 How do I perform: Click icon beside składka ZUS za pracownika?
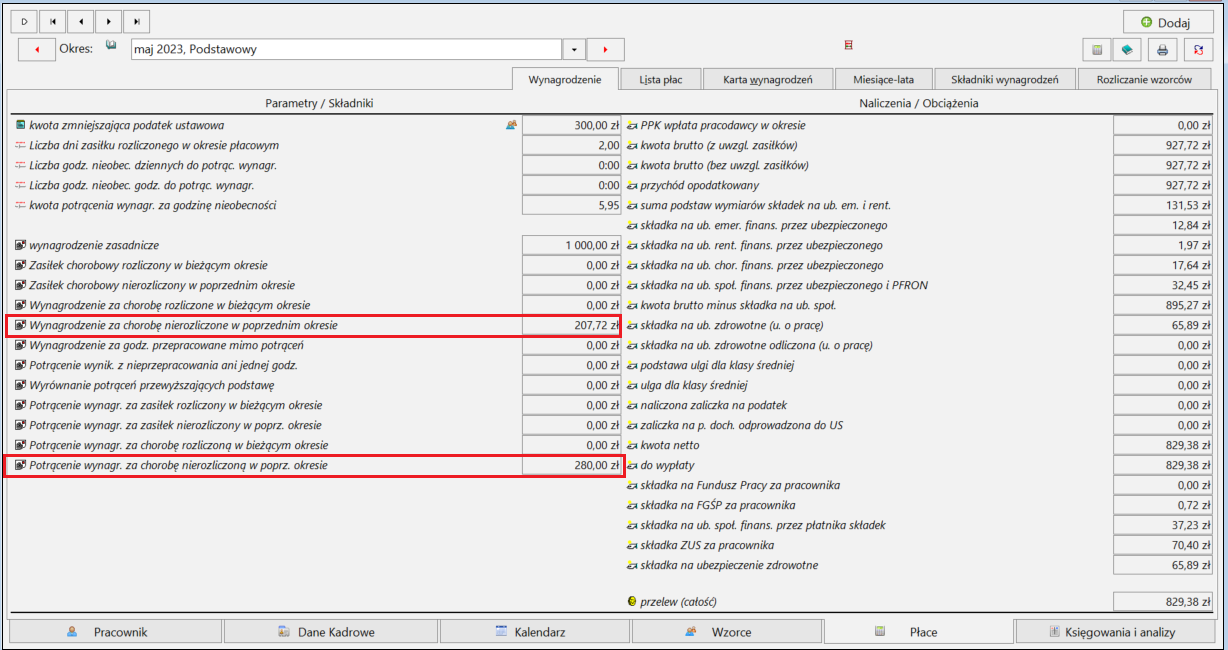(x=632, y=545)
